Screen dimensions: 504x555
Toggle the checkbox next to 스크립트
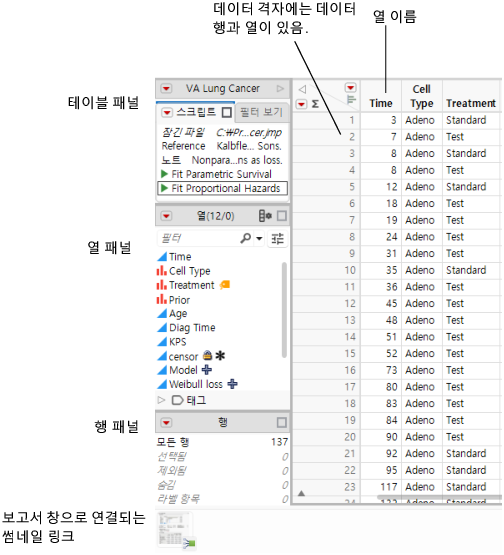[x=227, y=113]
